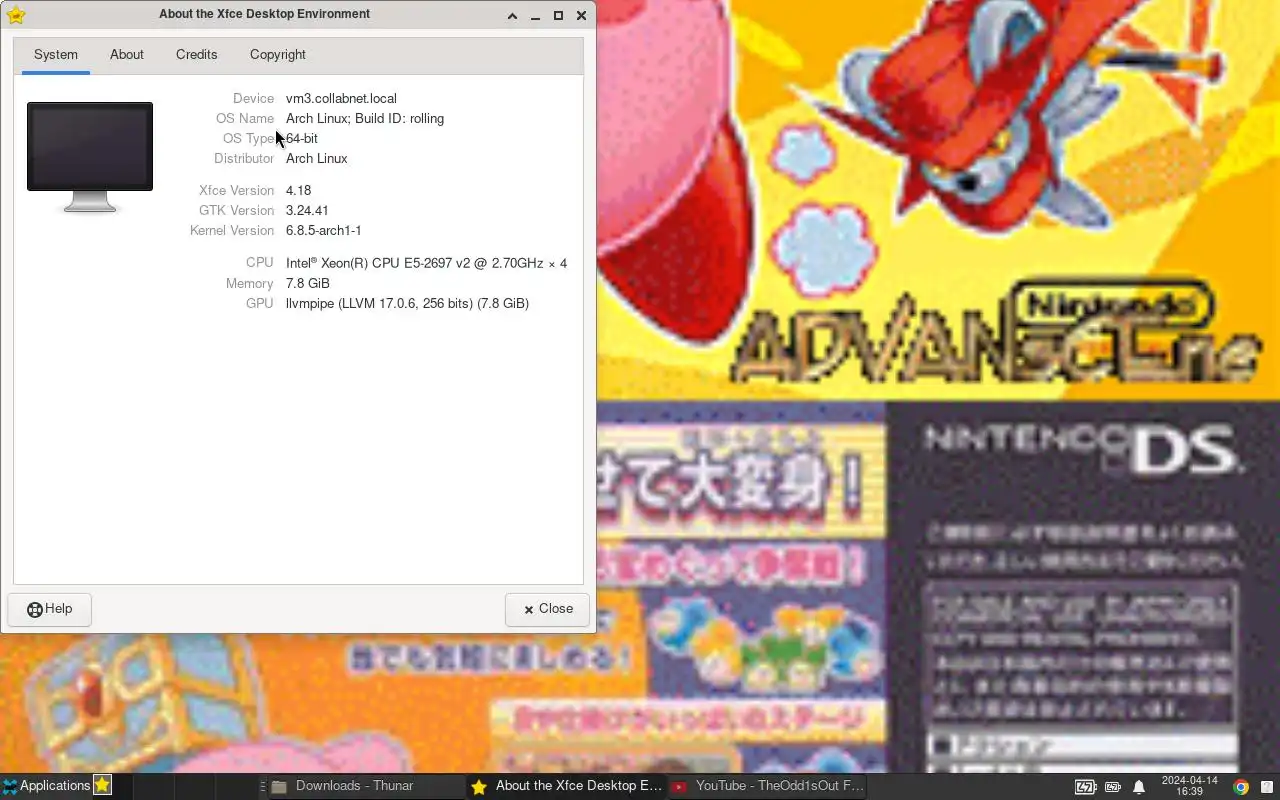
Task: Click the star icon in the window title bar
Action: [15, 15]
